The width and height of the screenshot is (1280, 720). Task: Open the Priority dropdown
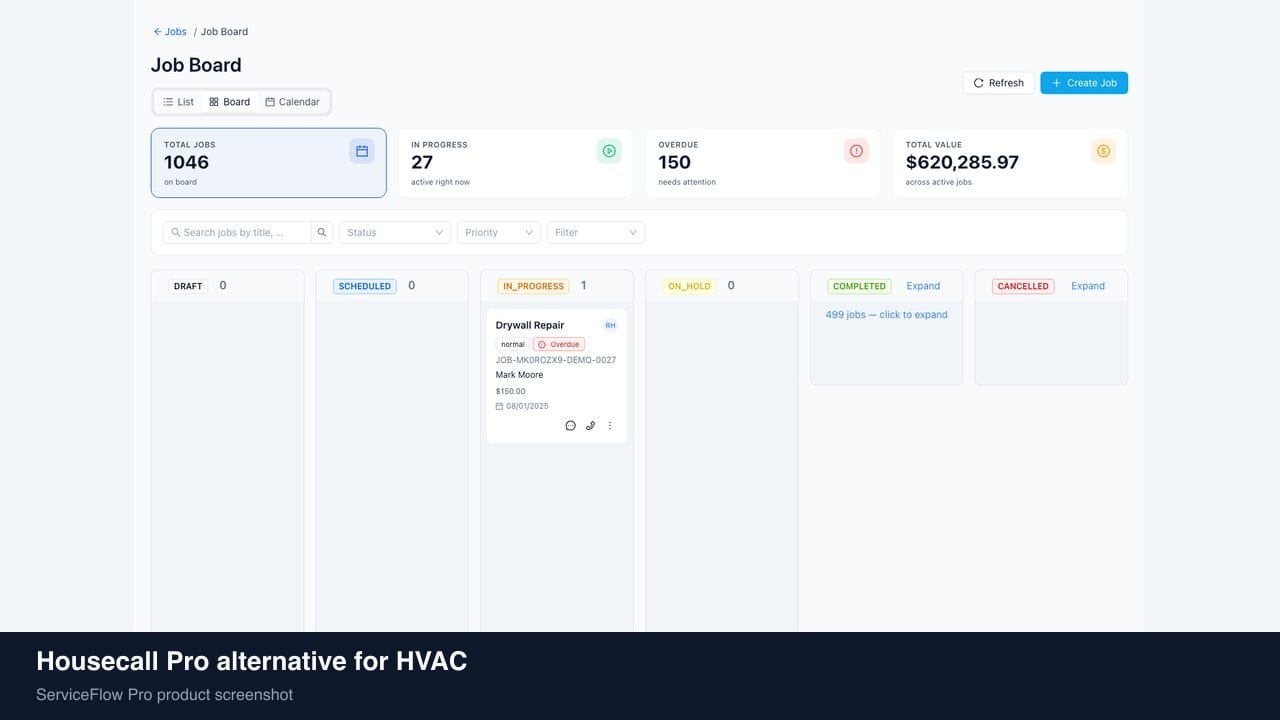(x=499, y=233)
